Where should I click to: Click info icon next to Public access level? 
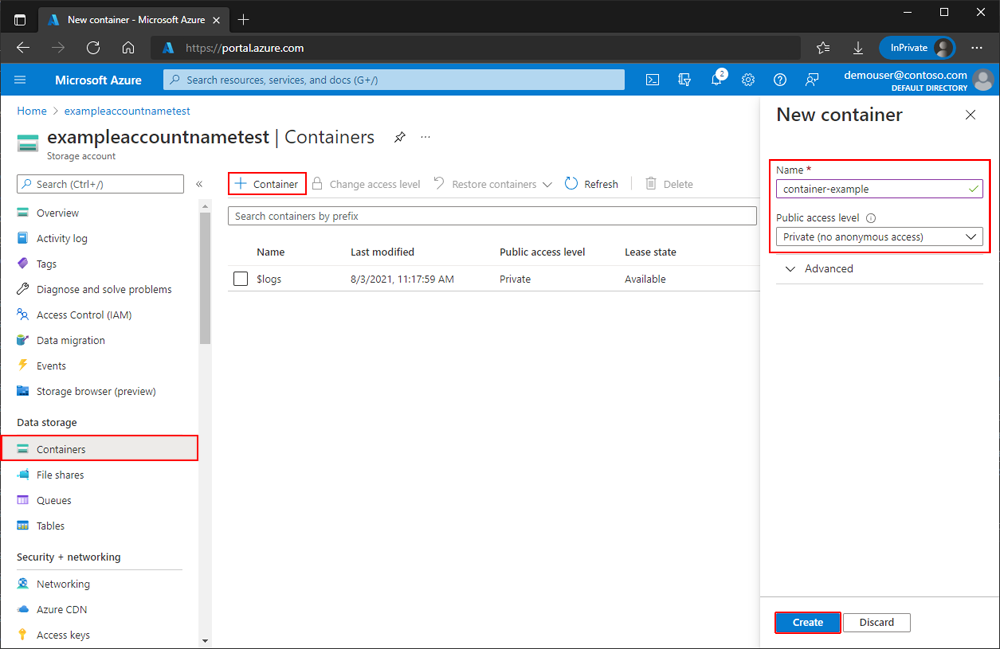(871, 218)
